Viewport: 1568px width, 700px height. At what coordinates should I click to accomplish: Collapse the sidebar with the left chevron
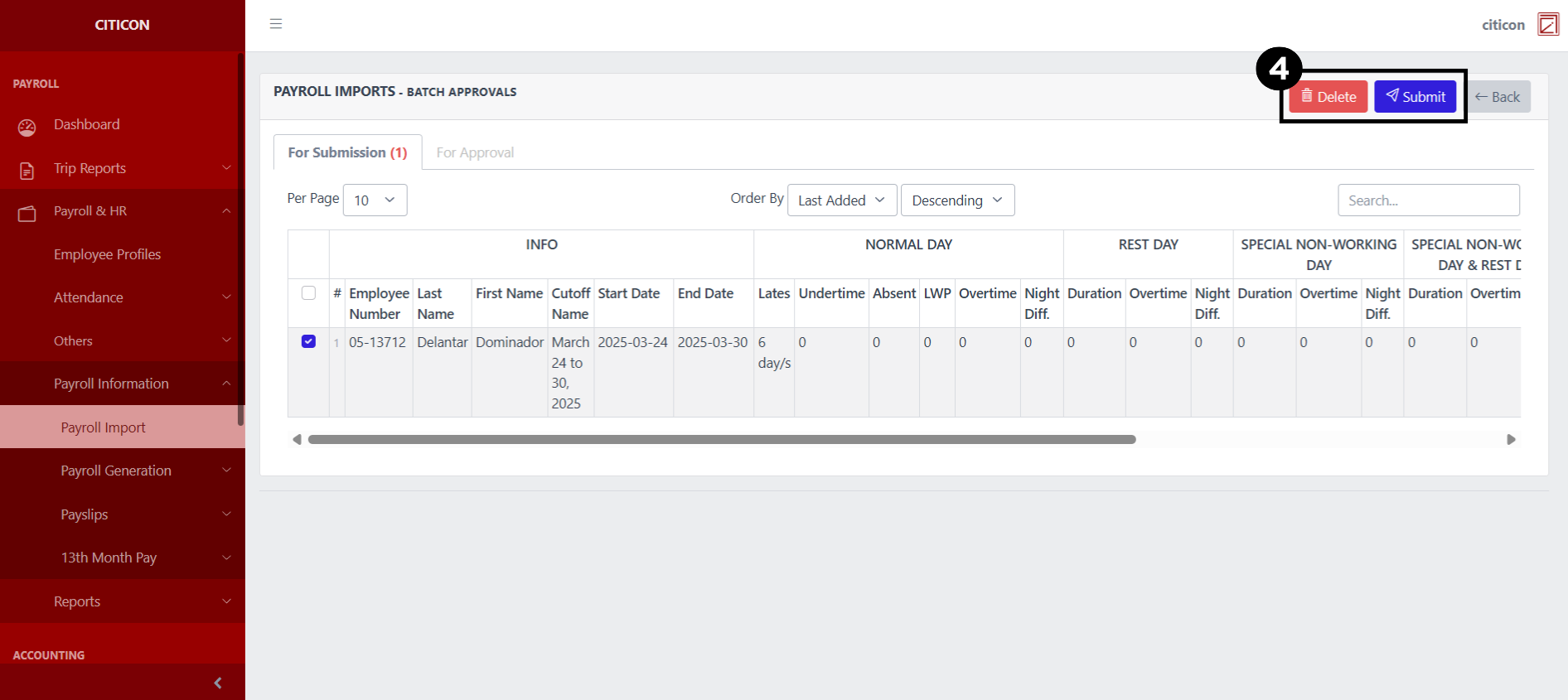(218, 683)
